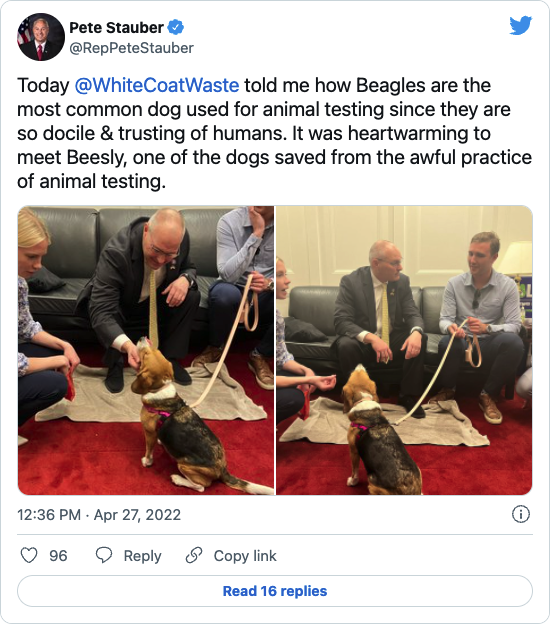Image resolution: width=550 pixels, height=624 pixels.
Task: Open the right photo of beagle sitting
Action: coord(404,350)
